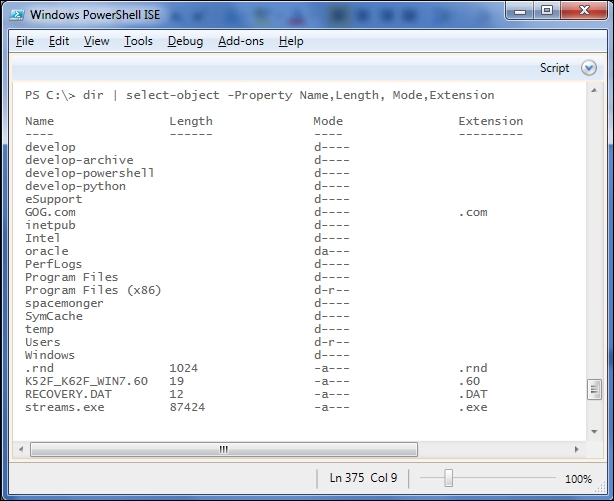
Task: Click the 100% zoom label
Action: (x=578, y=479)
